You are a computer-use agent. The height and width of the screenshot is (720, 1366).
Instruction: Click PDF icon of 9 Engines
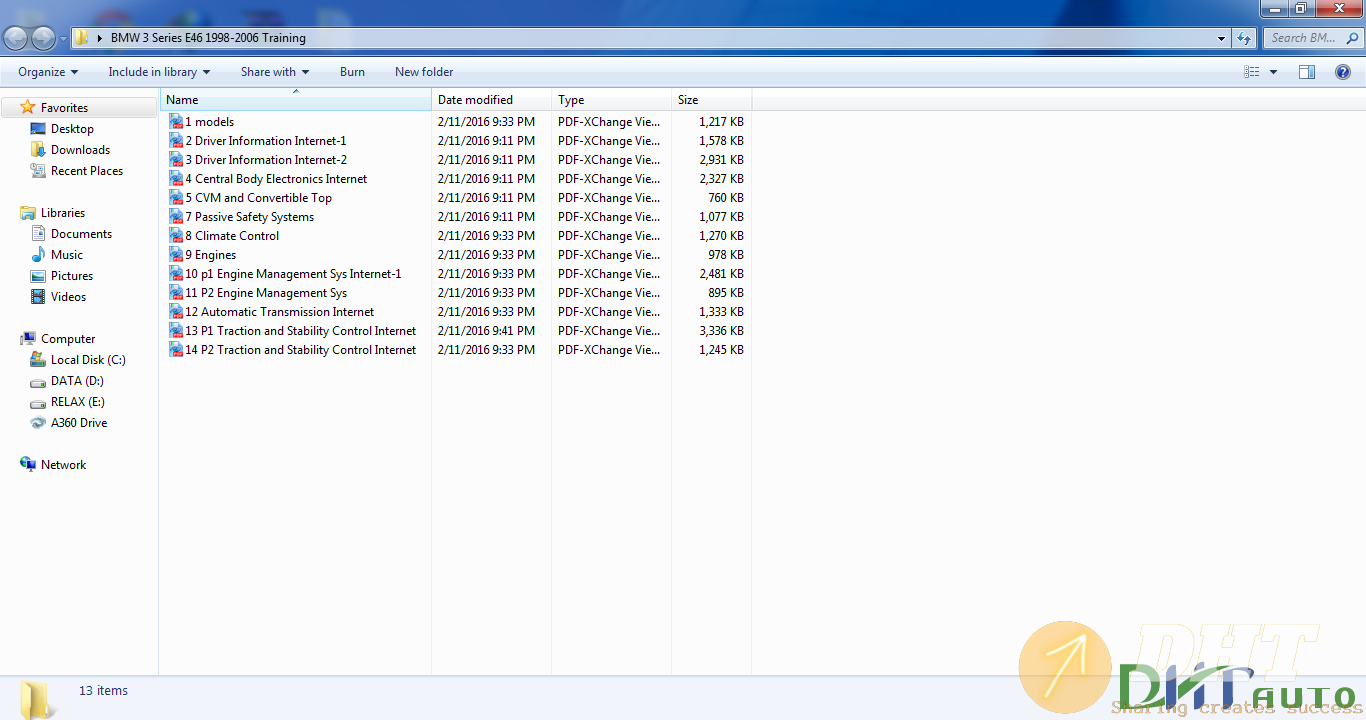[176, 255]
